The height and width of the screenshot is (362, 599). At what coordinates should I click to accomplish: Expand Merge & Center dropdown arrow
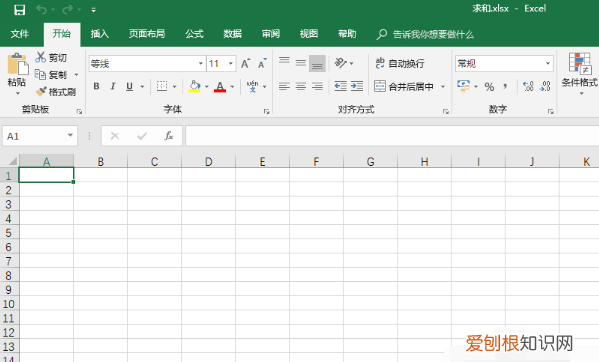(x=443, y=87)
